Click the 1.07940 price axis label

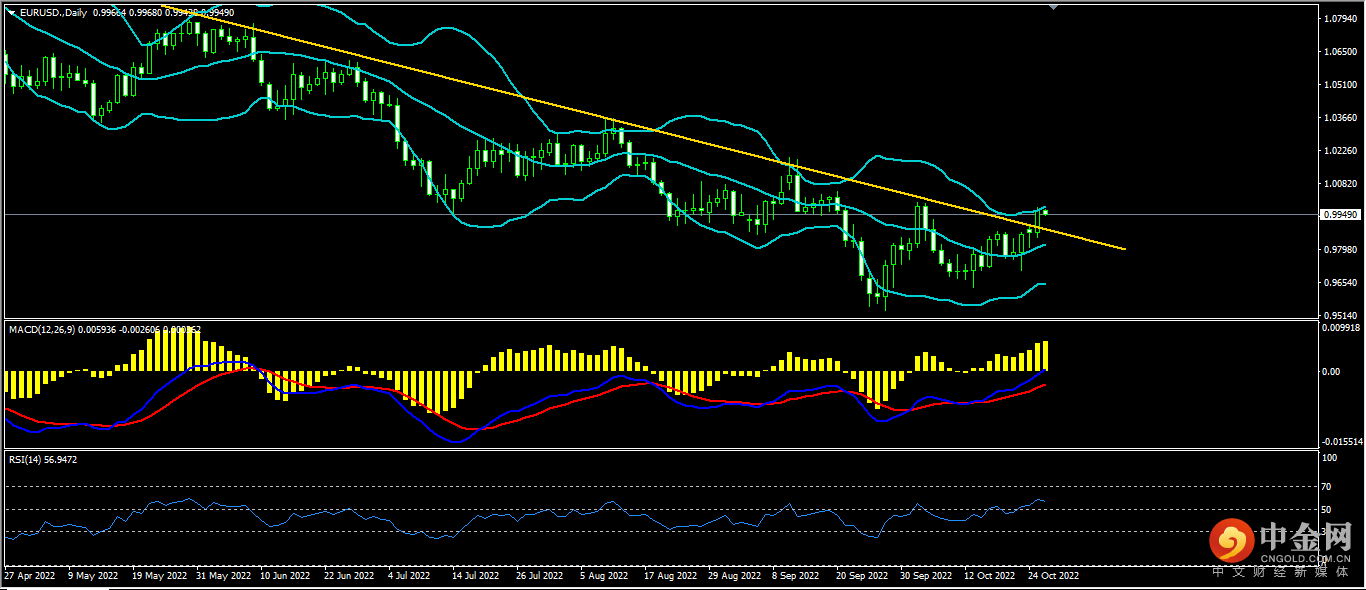coord(1338,19)
